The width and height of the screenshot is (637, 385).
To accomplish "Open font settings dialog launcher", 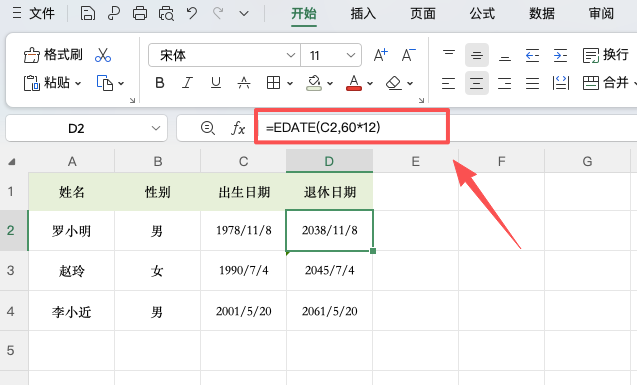I will [422, 100].
